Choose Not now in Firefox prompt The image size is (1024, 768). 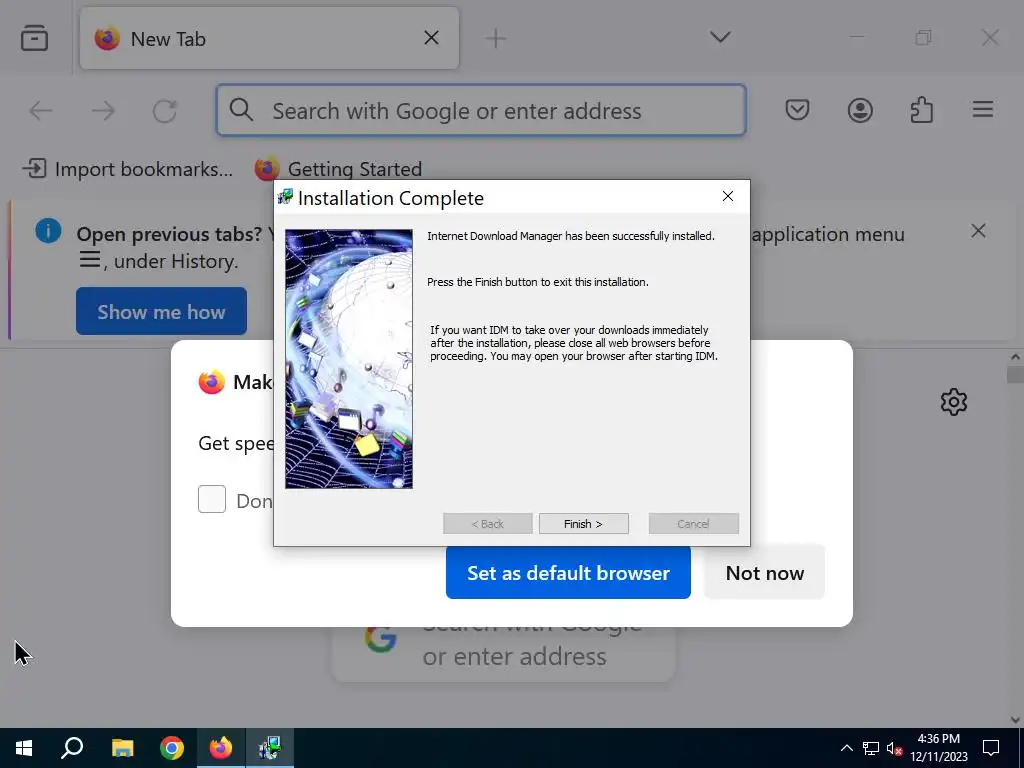click(x=765, y=573)
